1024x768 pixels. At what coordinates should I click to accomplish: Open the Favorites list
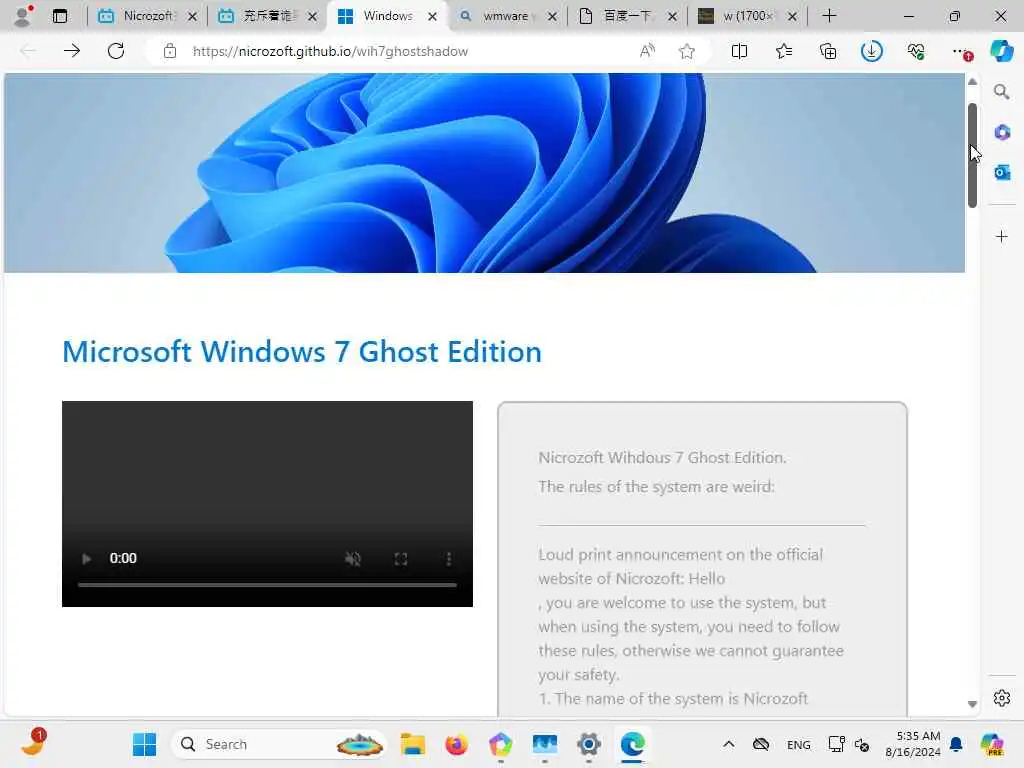tap(784, 51)
